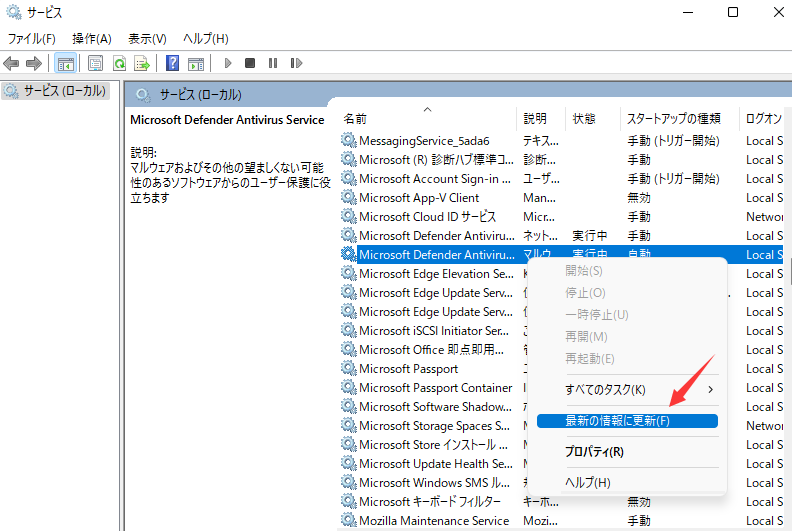This screenshot has height=531, width=792.
Task: Select the MessagingService_5ada6 service row
Action: click(x=561, y=141)
